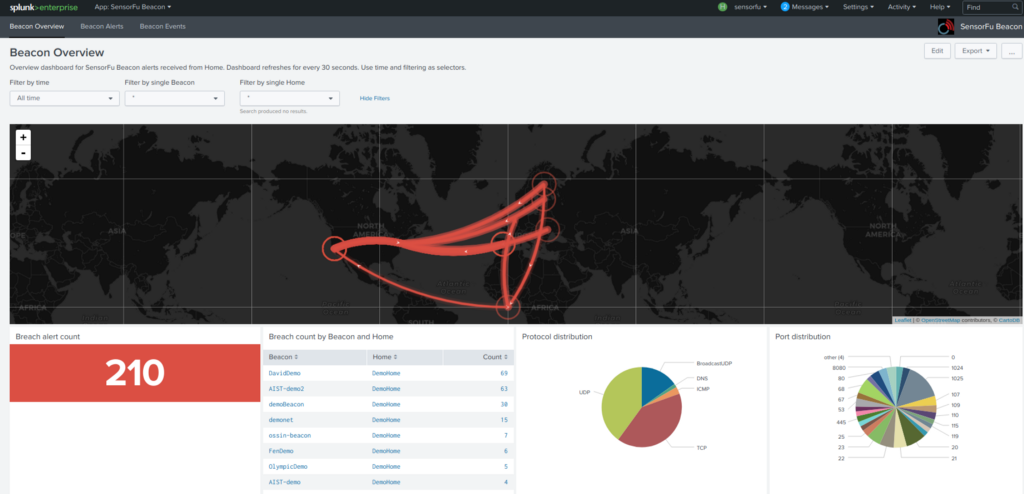Screen dimensions: 1024x494
Task: Open the more options ellipsis button
Action: 1011,51
